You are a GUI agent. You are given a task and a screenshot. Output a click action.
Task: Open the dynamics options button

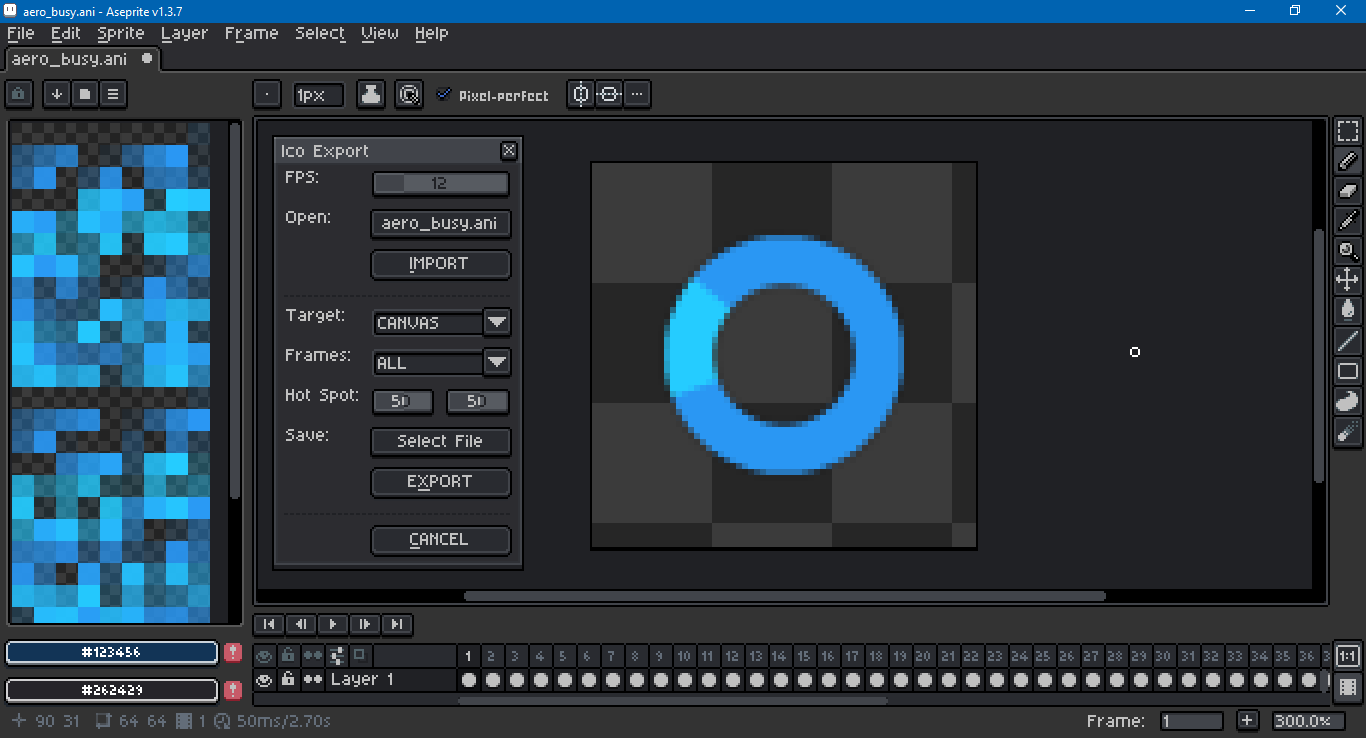click(408, 95)
